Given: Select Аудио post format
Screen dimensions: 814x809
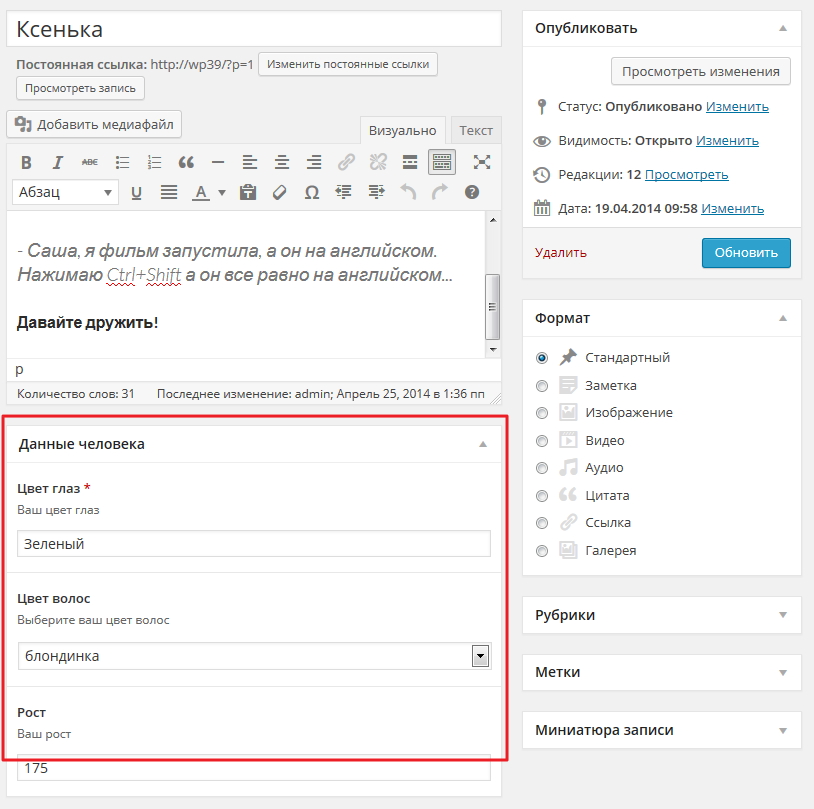Looking at the screenshot, I should 541,468.
